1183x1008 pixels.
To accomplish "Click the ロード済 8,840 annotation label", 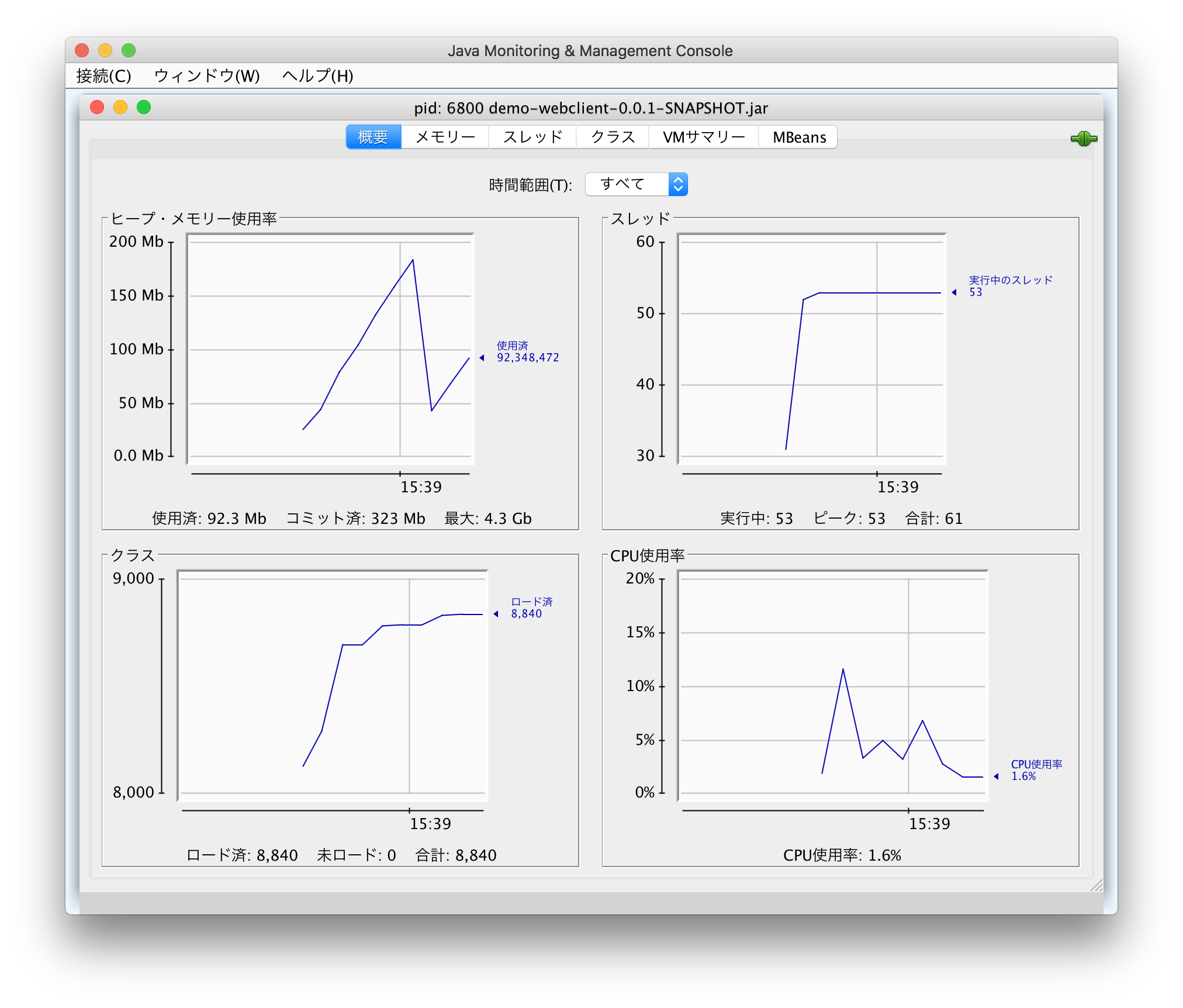I will tap(532, 608).
